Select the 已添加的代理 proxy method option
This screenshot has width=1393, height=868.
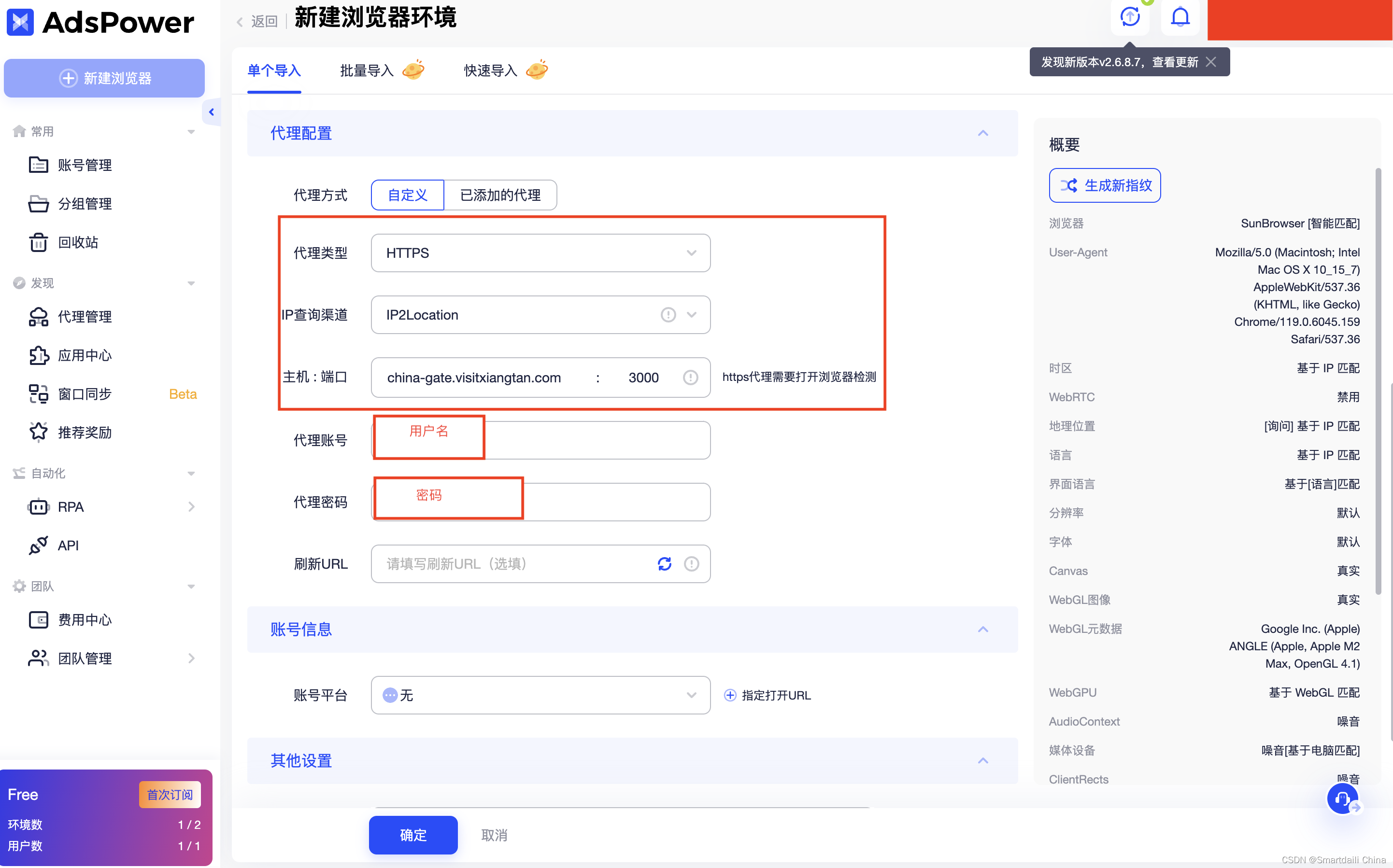(x=500, y=195)
